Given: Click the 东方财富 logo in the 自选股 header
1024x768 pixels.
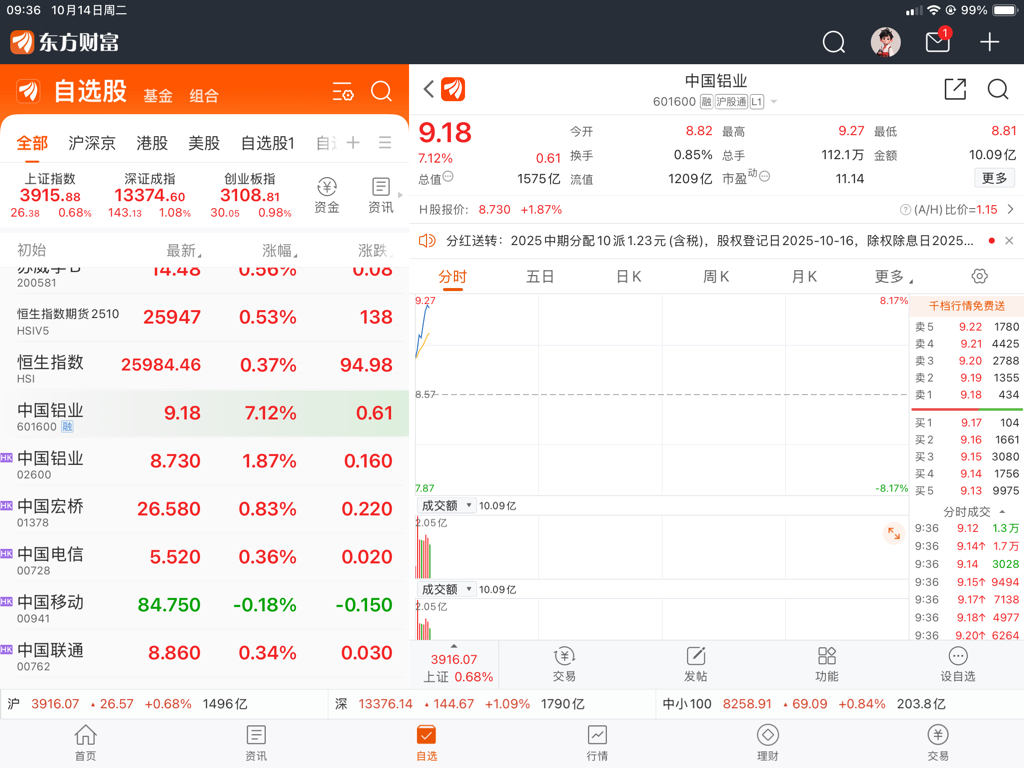Looking at the screenshot, I should [x=29, y=91].
